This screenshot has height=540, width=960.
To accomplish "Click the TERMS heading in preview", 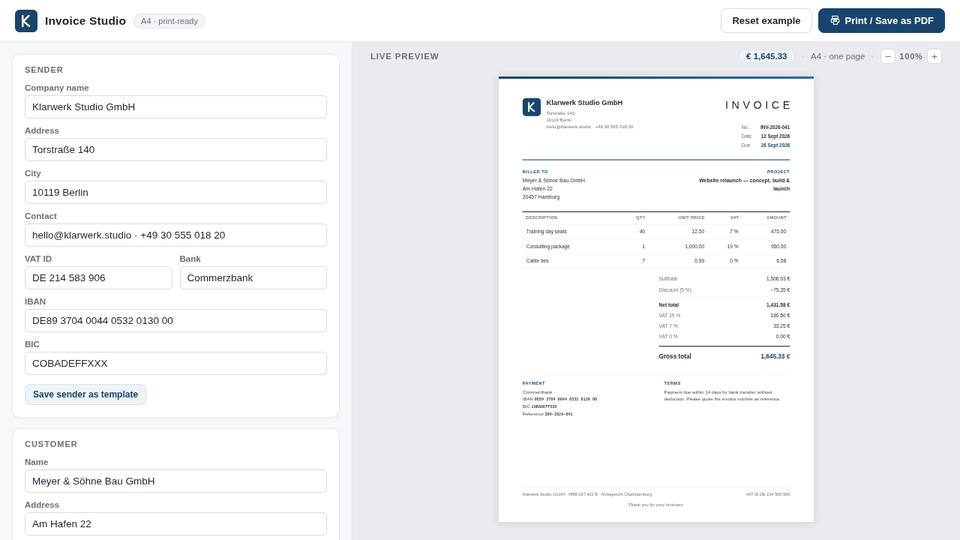I will [x=672, y=383].
